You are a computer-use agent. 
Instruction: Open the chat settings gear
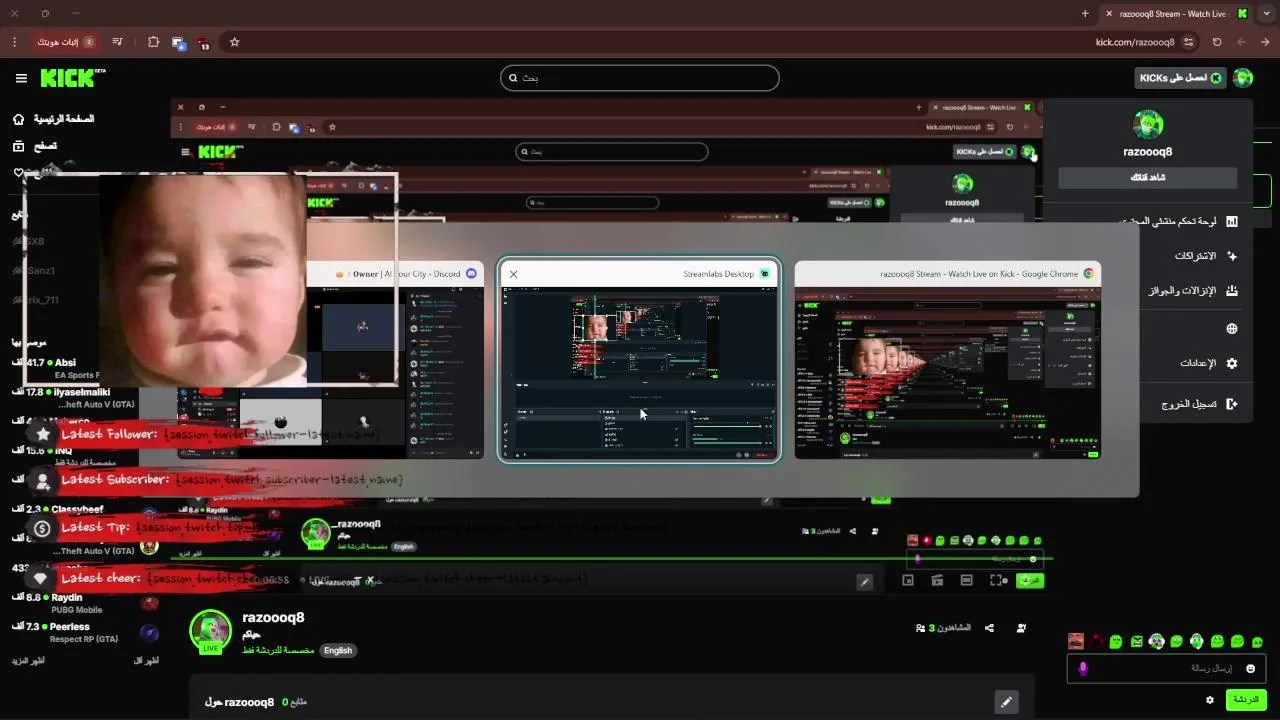click(1210, 700)
